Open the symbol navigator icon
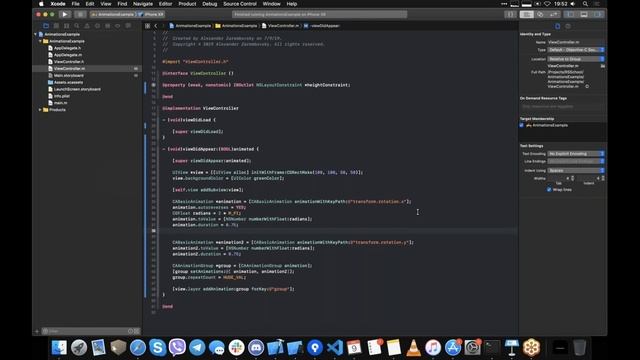This screenshot has width=640, height=360. [67, 26]
